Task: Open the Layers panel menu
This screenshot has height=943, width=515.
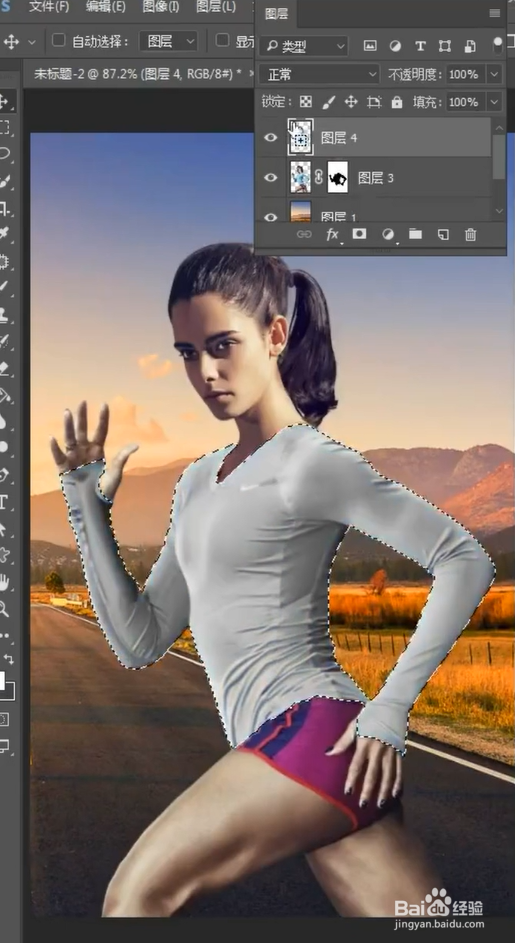Action: (x=495, y=13)
